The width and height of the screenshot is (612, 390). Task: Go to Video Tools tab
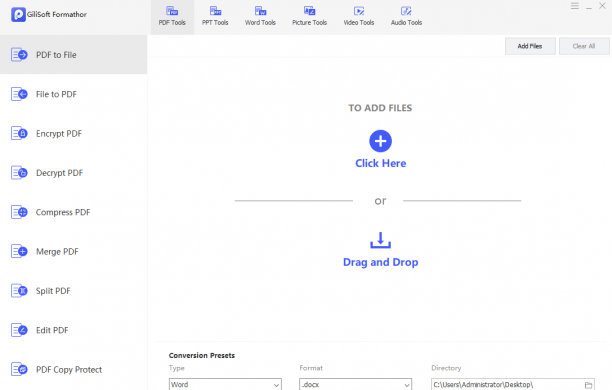click(x=359, y=18)
